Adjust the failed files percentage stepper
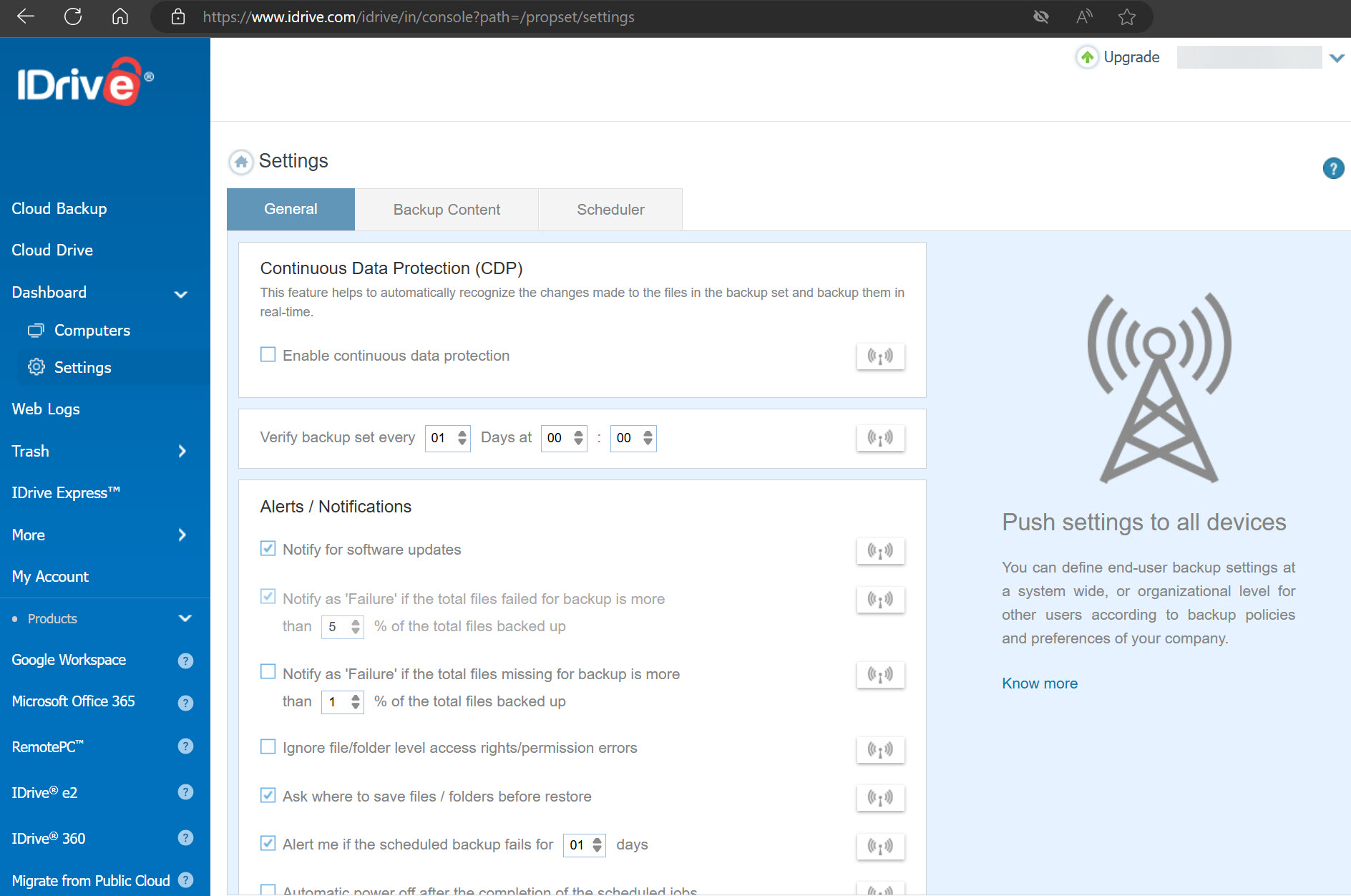The width and height of the screenshot is (1351, 896). [356, 627]
